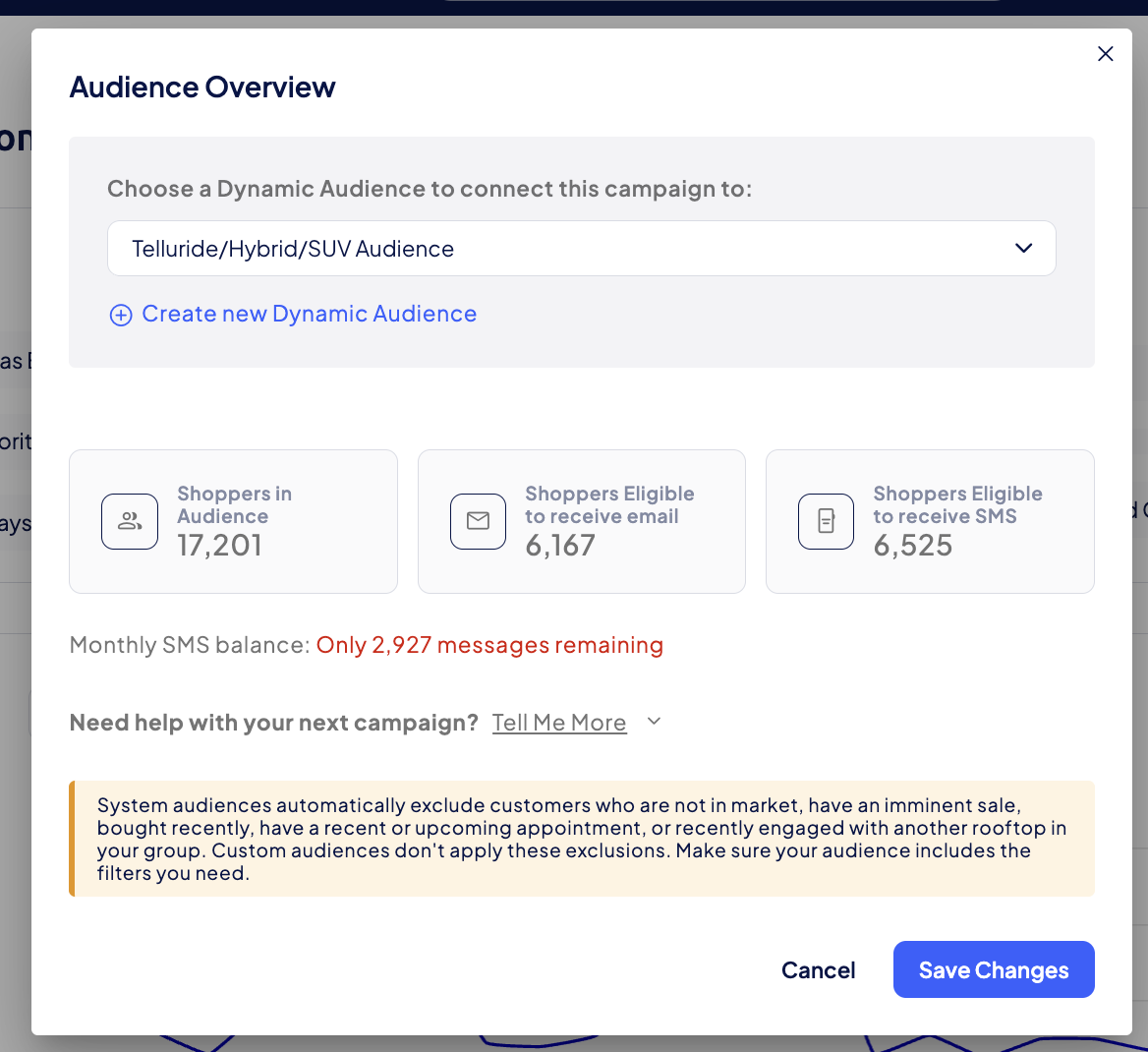Click the 6,525 SMS-eligible count

913,546
